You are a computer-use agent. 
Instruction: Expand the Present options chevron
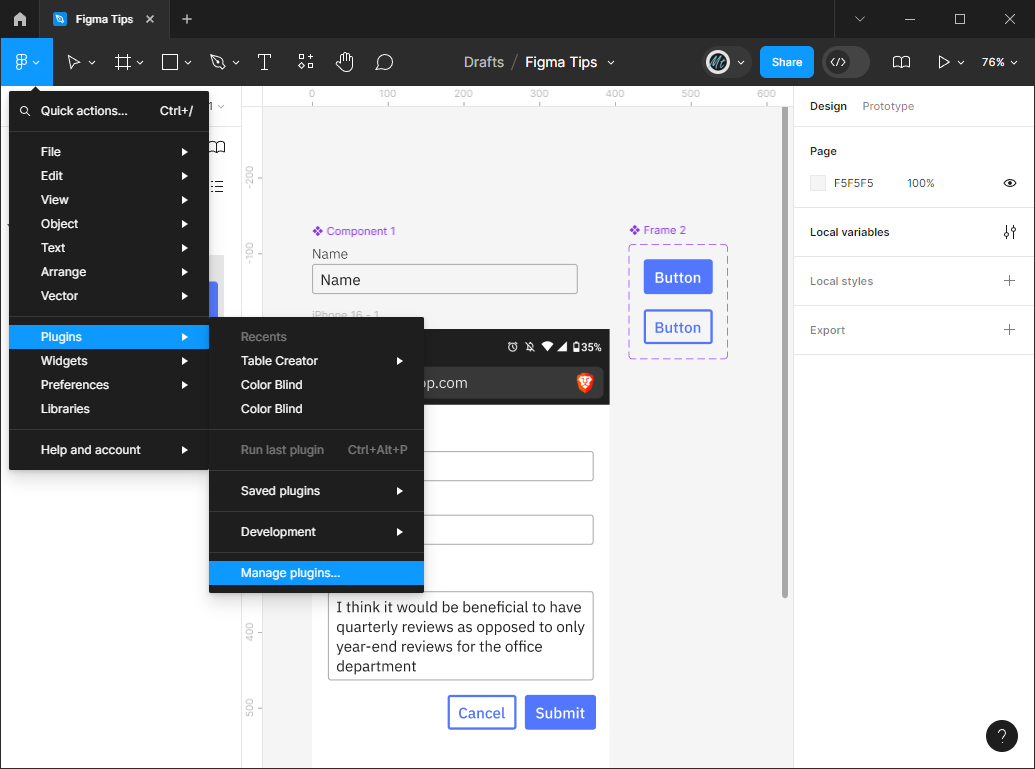coord(961,63)
